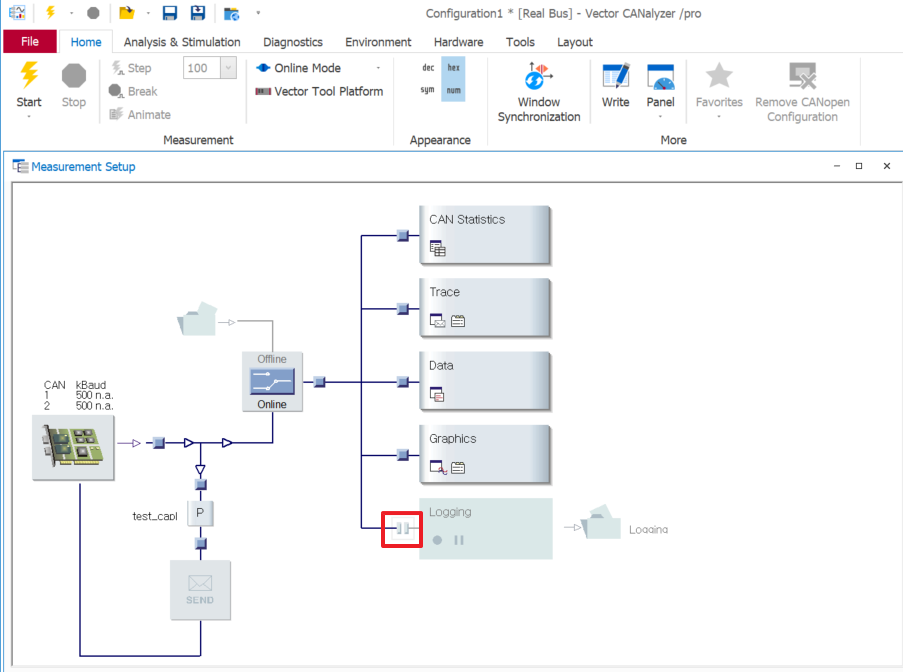
Task: Click the Favorites star icon
Action: point(719,75)
